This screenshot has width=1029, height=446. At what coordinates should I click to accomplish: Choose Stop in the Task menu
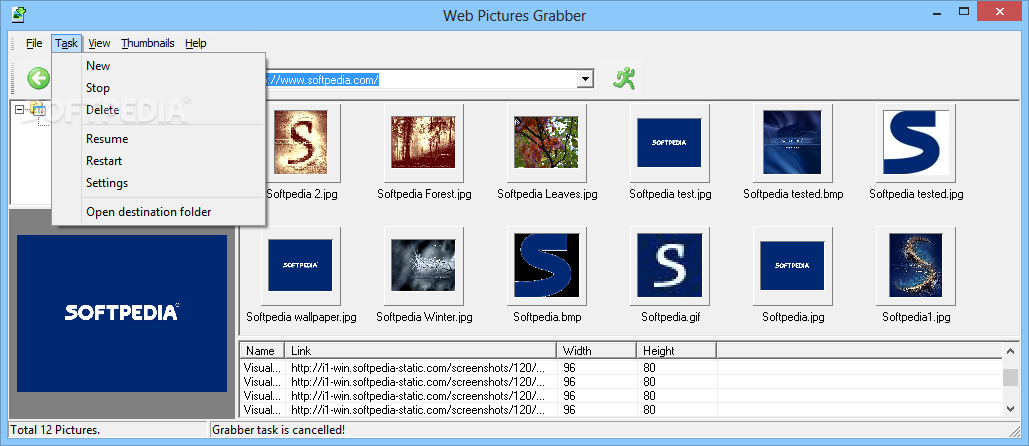point(159,88)
